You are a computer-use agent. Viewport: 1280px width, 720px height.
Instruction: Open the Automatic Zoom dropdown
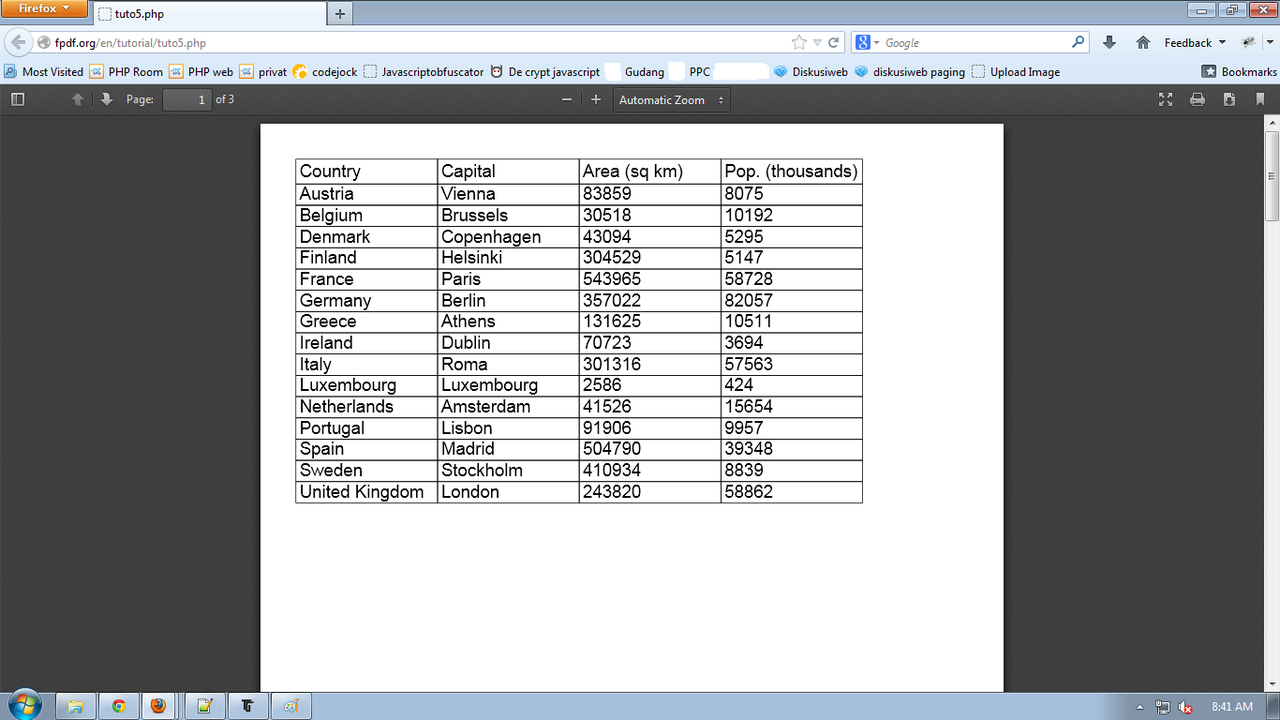[671, 100]
